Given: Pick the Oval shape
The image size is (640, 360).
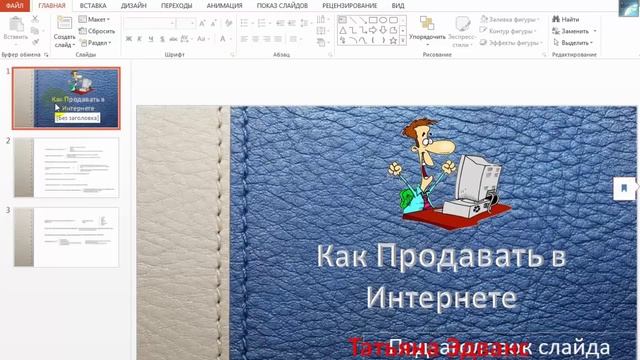Looking at the screenshot, I should pyautogui.click(x=383, y=20).
